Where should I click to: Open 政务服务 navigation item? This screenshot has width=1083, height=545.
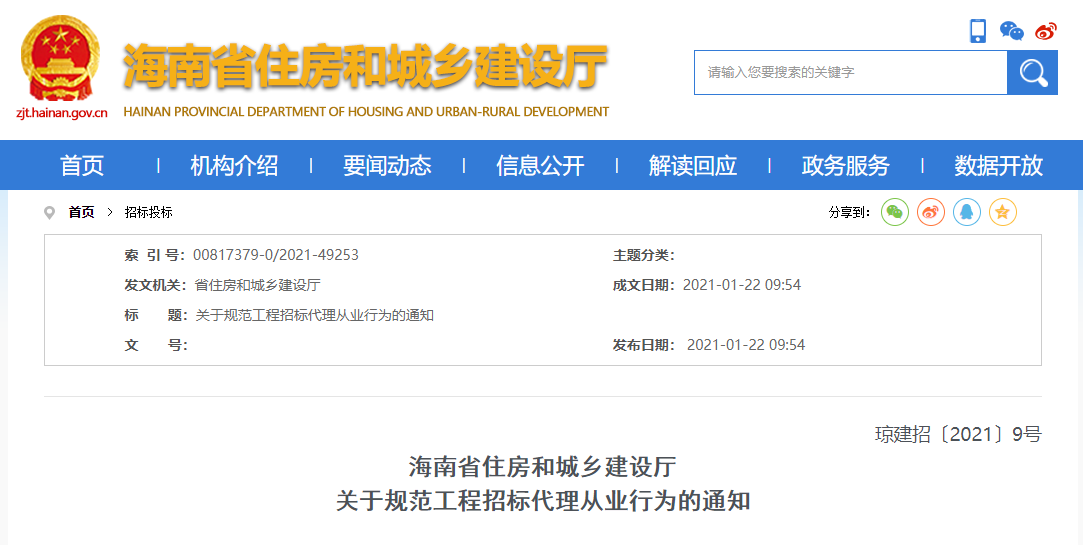[845, 166]
